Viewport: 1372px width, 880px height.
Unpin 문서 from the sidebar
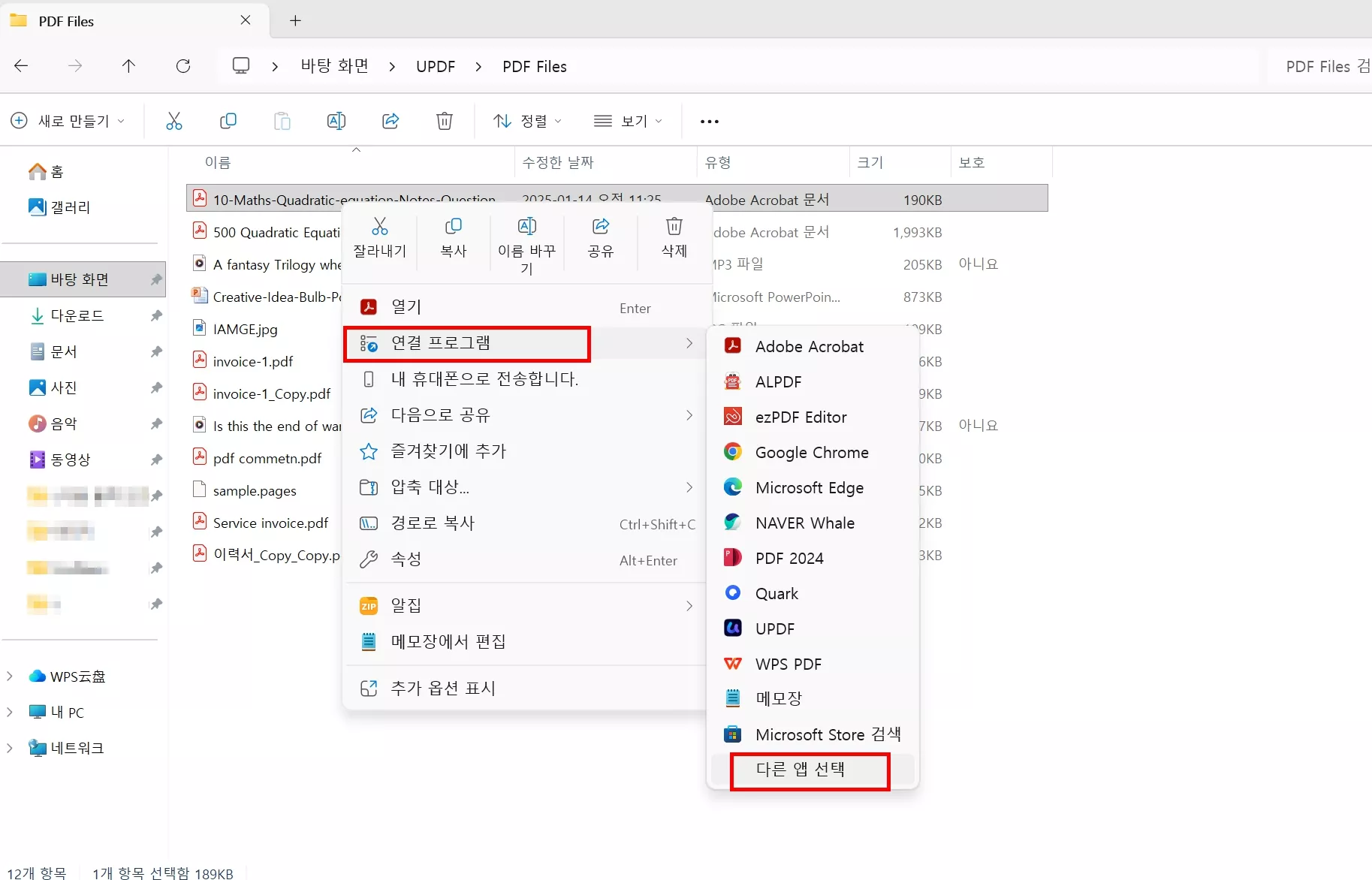tap(155, 351)
